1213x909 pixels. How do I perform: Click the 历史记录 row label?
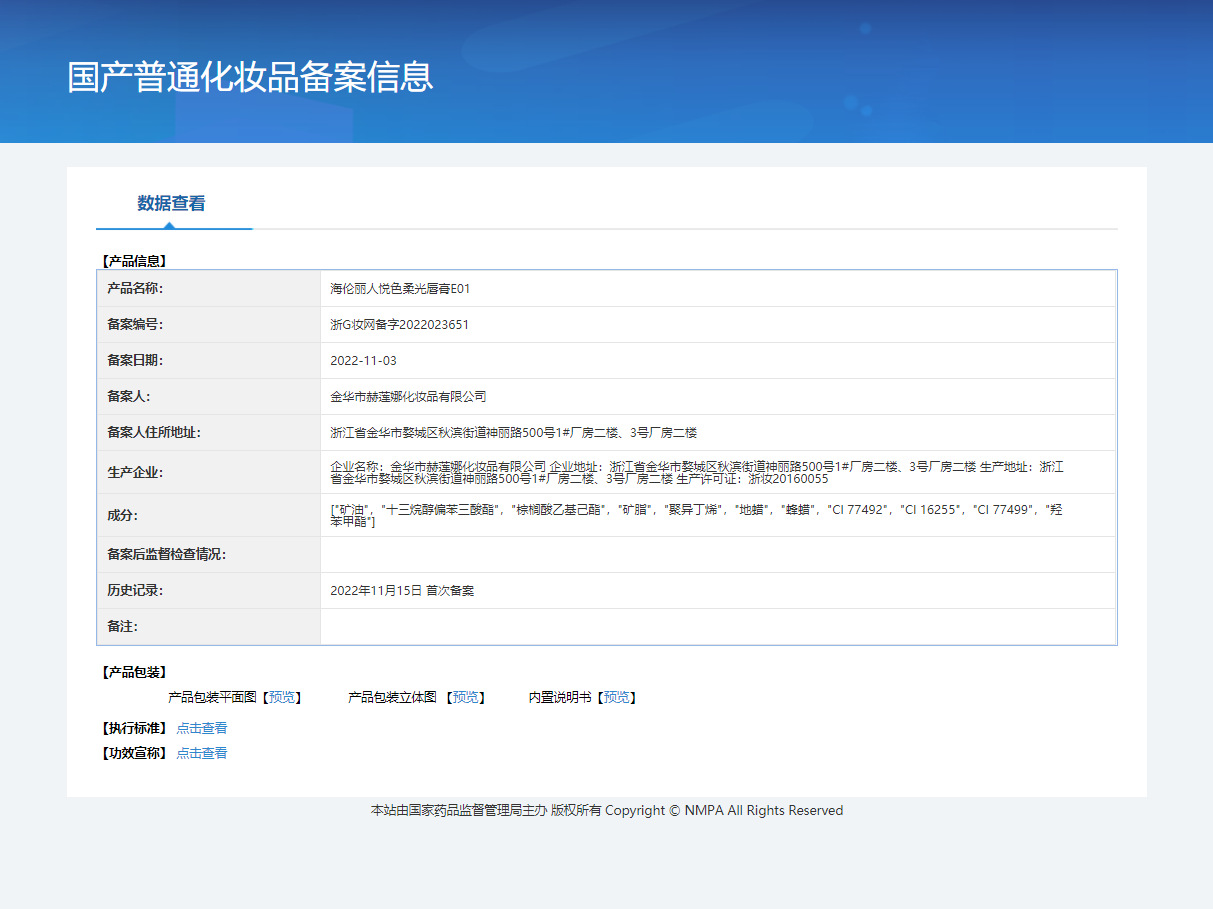coord(135,591)
